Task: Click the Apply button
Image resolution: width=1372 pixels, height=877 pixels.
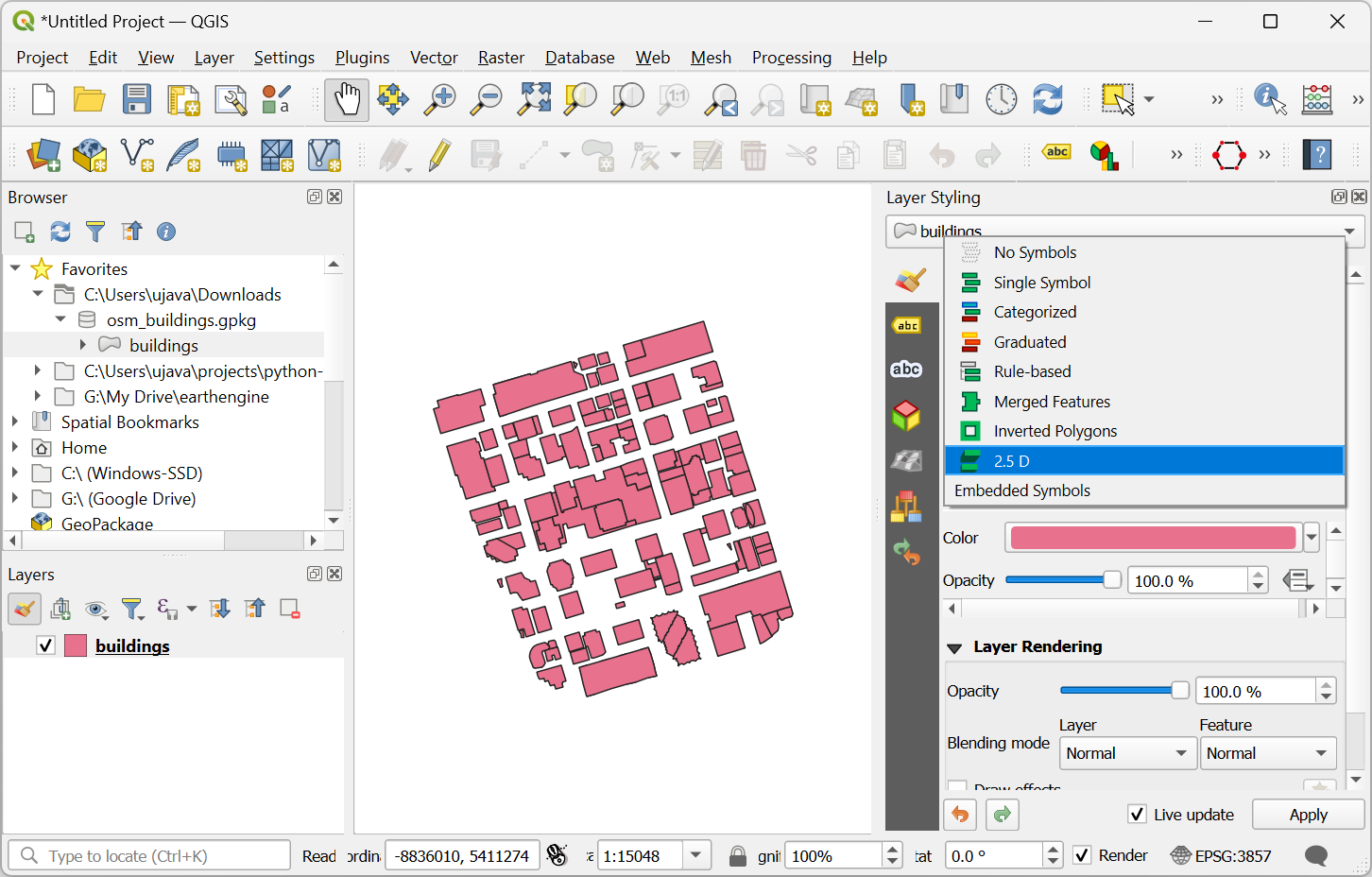Action: 1308,815
